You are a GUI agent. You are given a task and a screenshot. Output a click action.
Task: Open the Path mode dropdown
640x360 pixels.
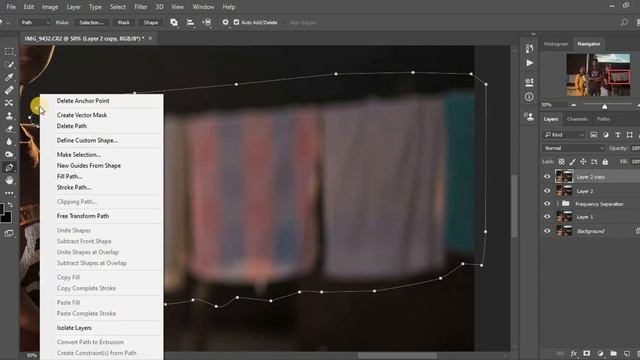[35, 22]
